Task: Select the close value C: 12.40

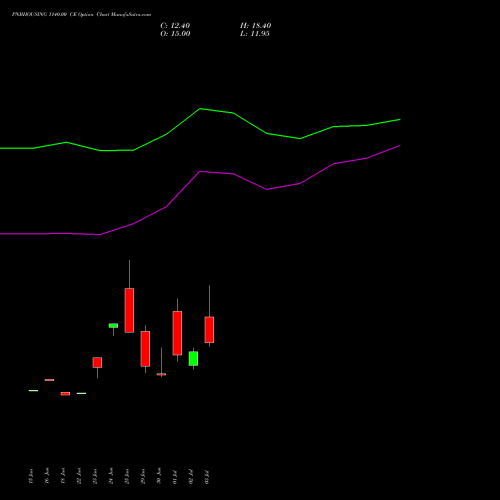Action: tap(175, 26)
